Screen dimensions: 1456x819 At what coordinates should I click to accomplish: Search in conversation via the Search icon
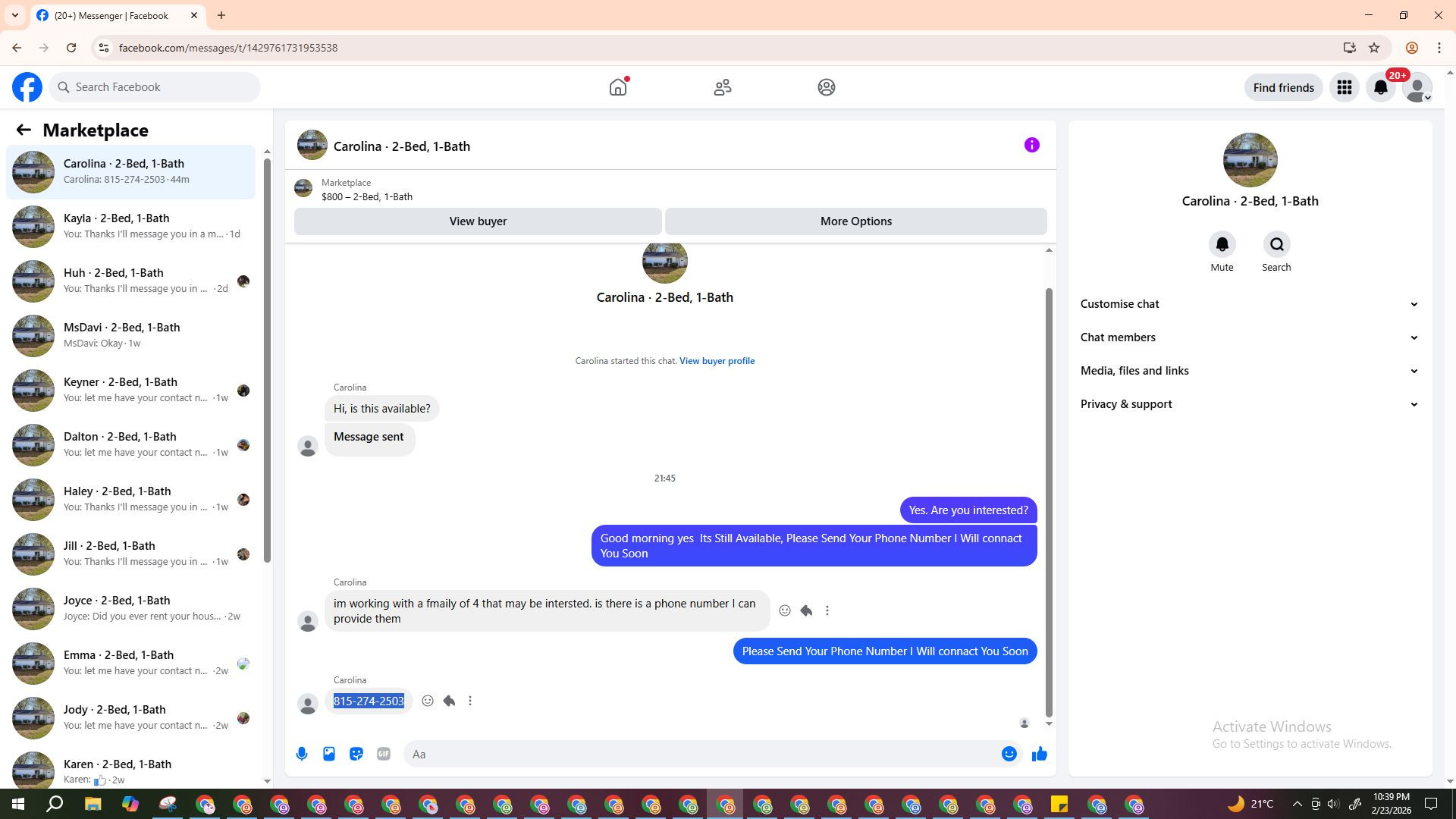[1276, 245]
